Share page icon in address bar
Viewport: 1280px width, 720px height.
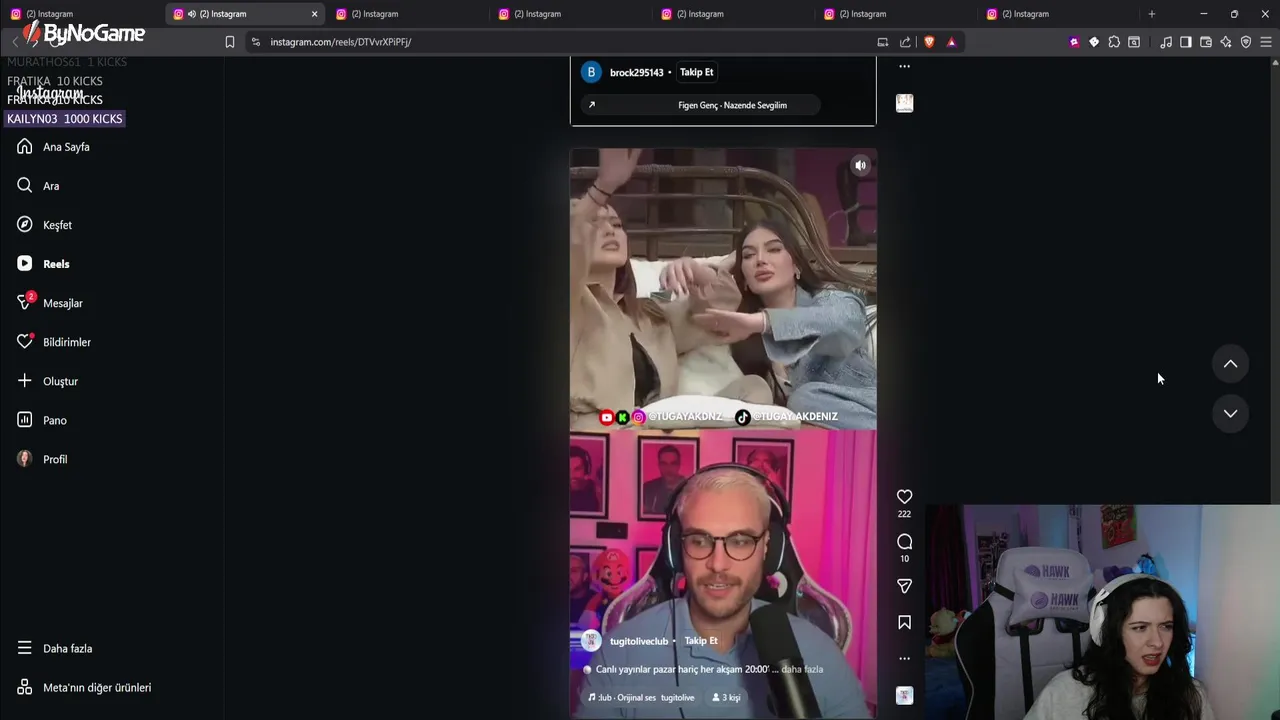click(905, 42)
